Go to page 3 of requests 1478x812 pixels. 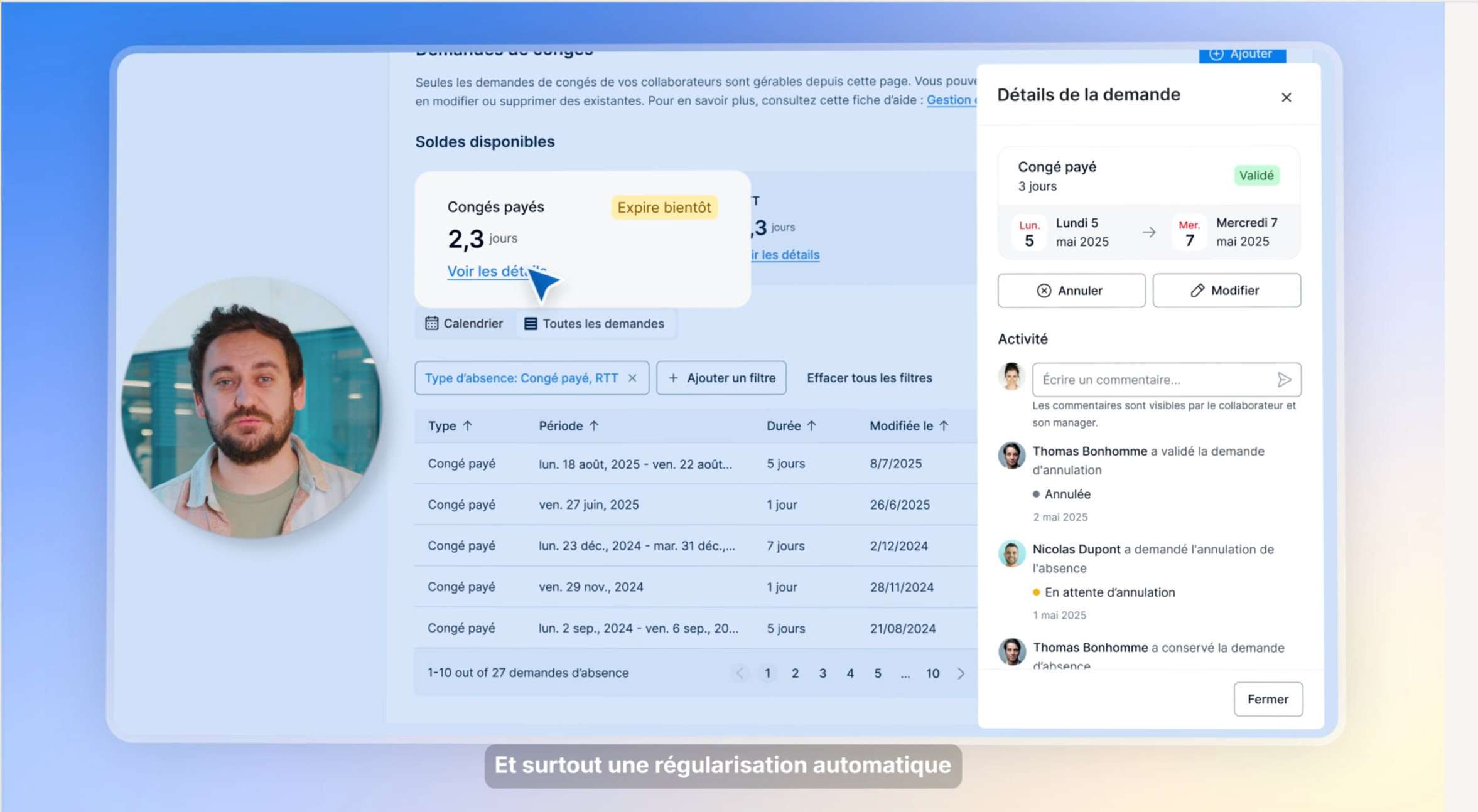click(x=823, y=673)
